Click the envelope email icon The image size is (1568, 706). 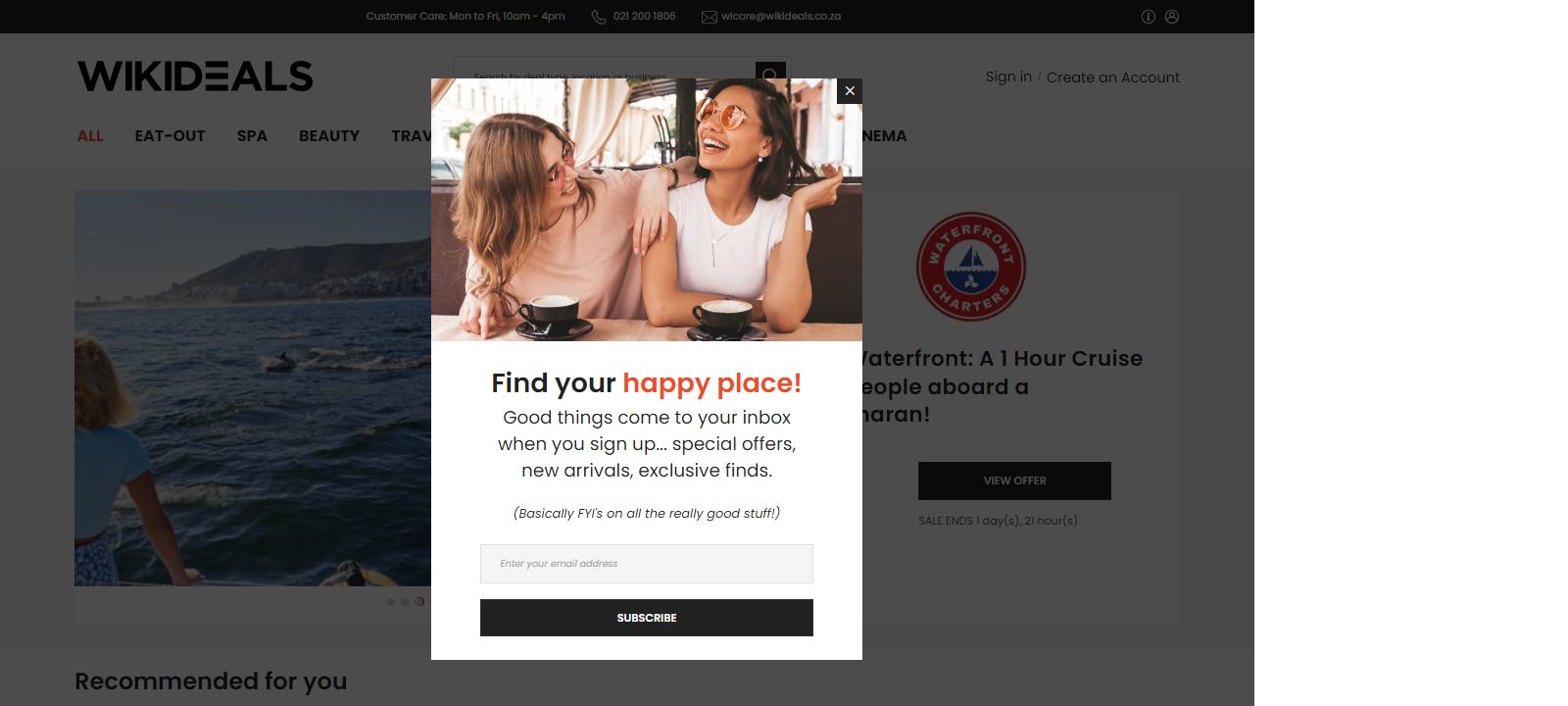coord(710,17)
